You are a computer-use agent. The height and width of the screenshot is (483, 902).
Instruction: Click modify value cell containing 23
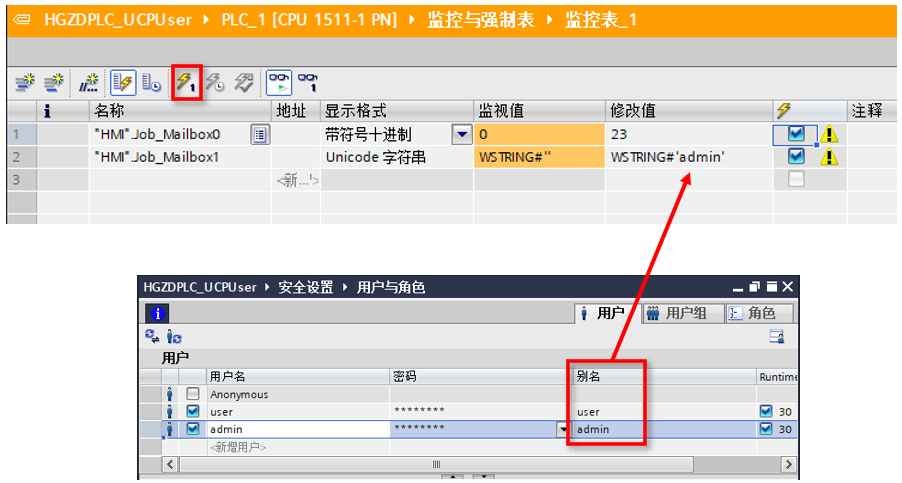pos(689,135)
